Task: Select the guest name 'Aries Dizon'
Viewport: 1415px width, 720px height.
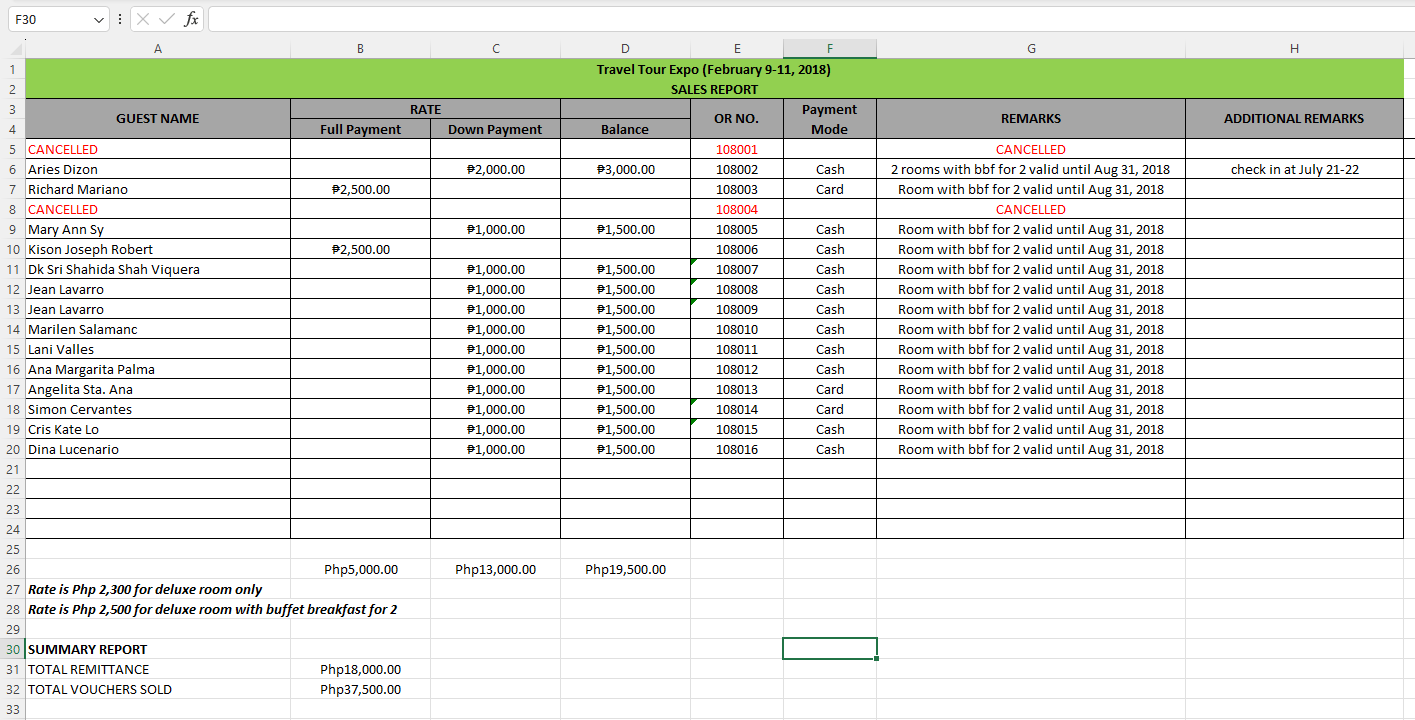Action: [x=63, y=169]
